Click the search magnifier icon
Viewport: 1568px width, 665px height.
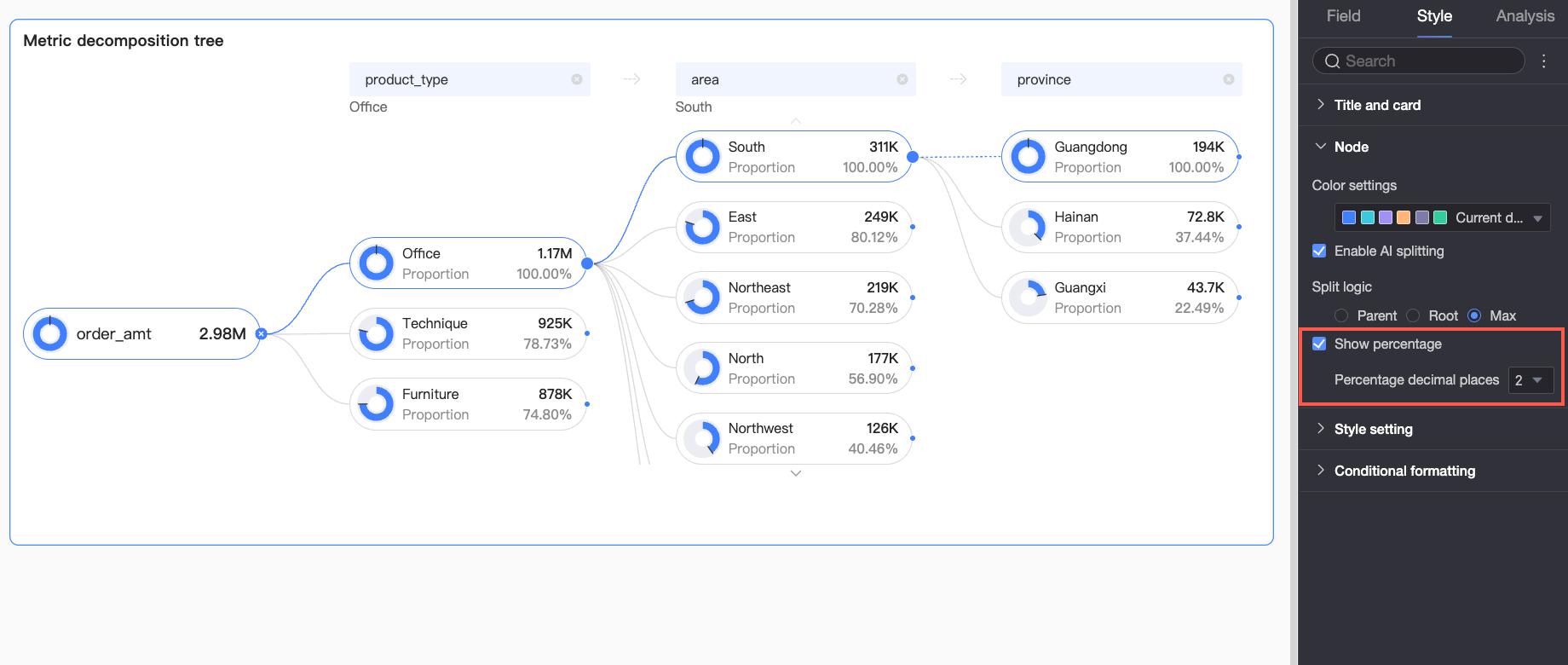tap(1332, 61)
